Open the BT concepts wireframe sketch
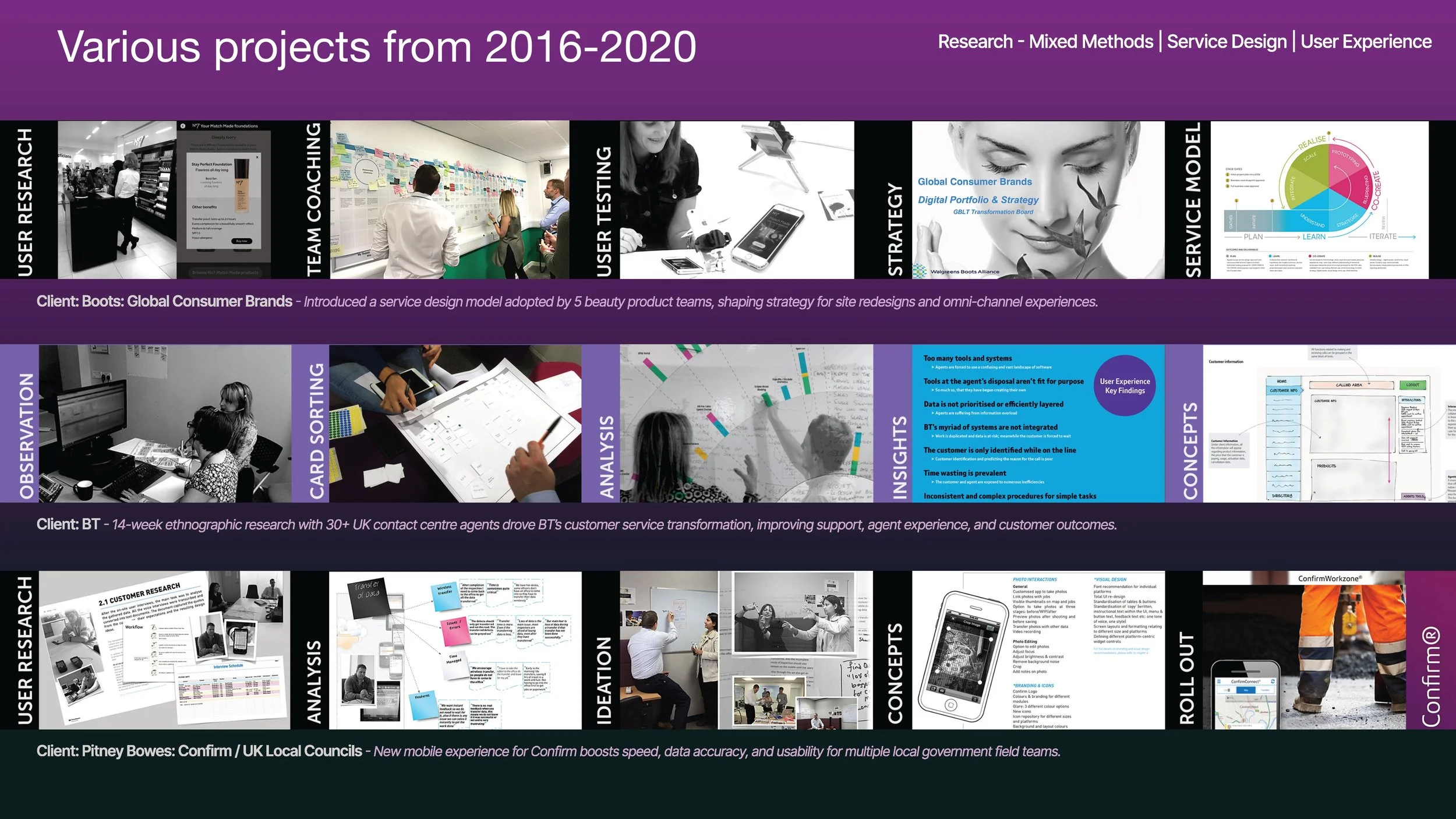Image resolution: width=1456 pixels, height=819 pixels. pyautogui.click(x=1329, y=423)
